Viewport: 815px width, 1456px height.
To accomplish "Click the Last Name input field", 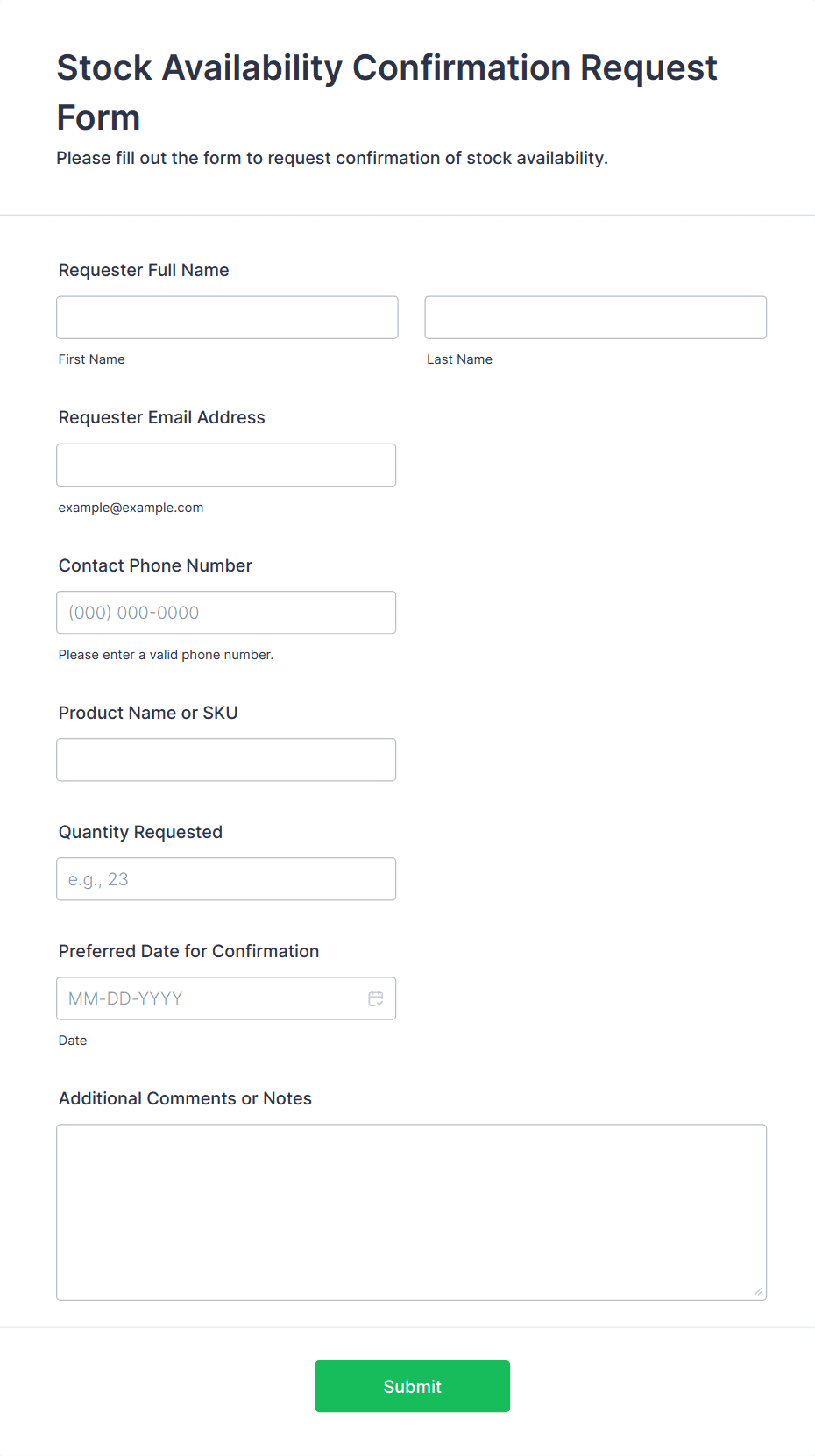I will 595,317.
